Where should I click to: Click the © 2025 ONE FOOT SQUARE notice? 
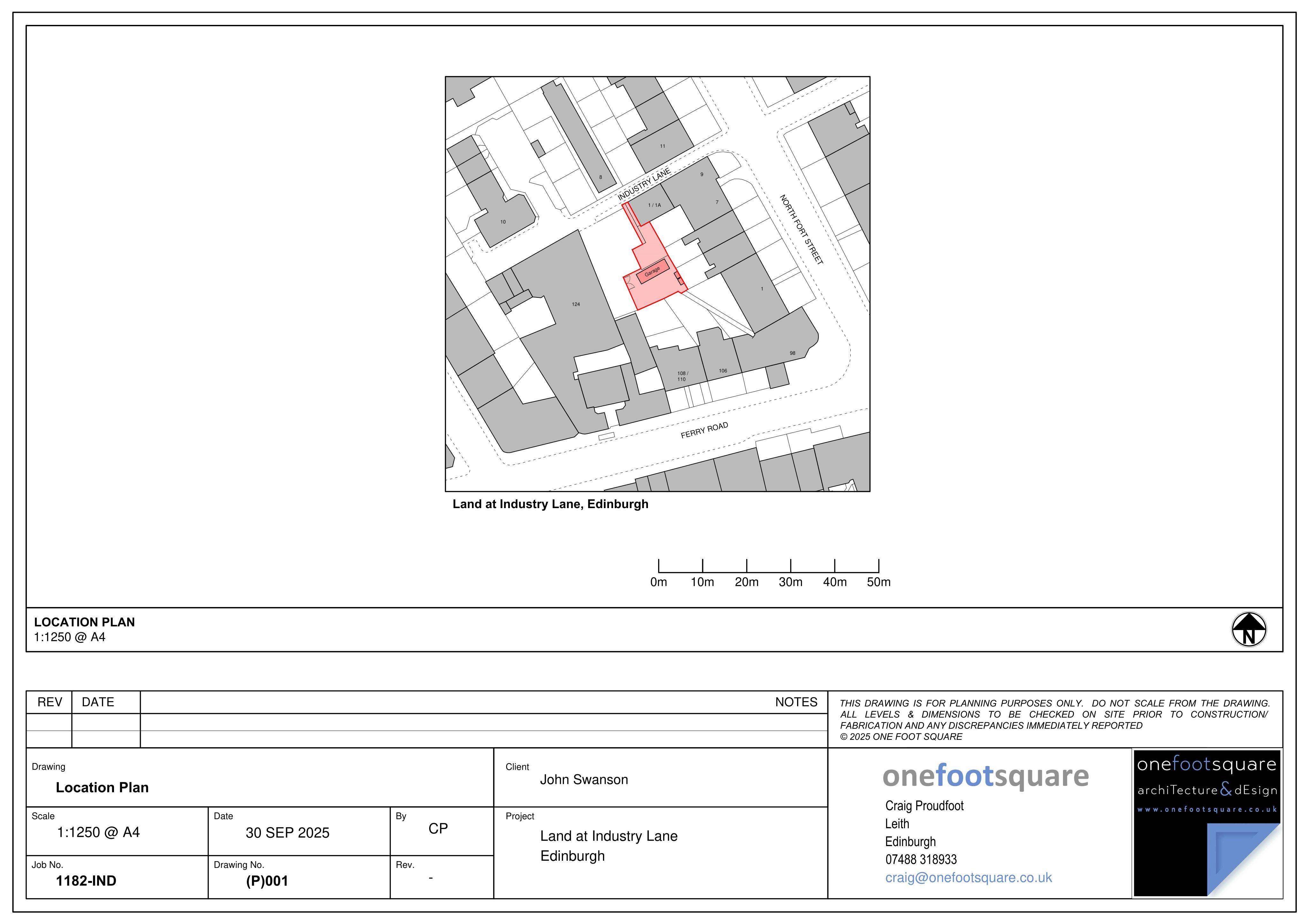click(x=901, y=737)
